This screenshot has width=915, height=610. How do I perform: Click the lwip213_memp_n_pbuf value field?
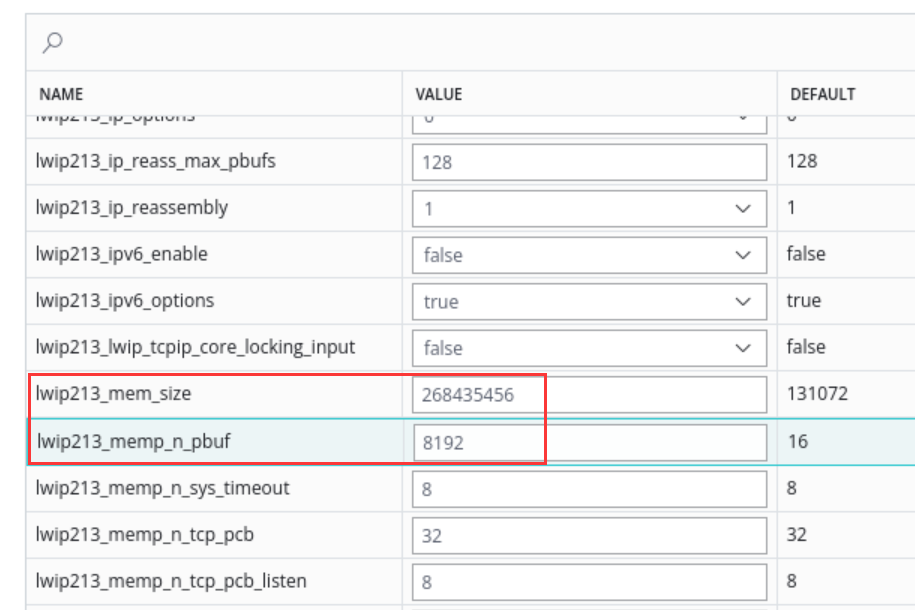coord(589,442)
